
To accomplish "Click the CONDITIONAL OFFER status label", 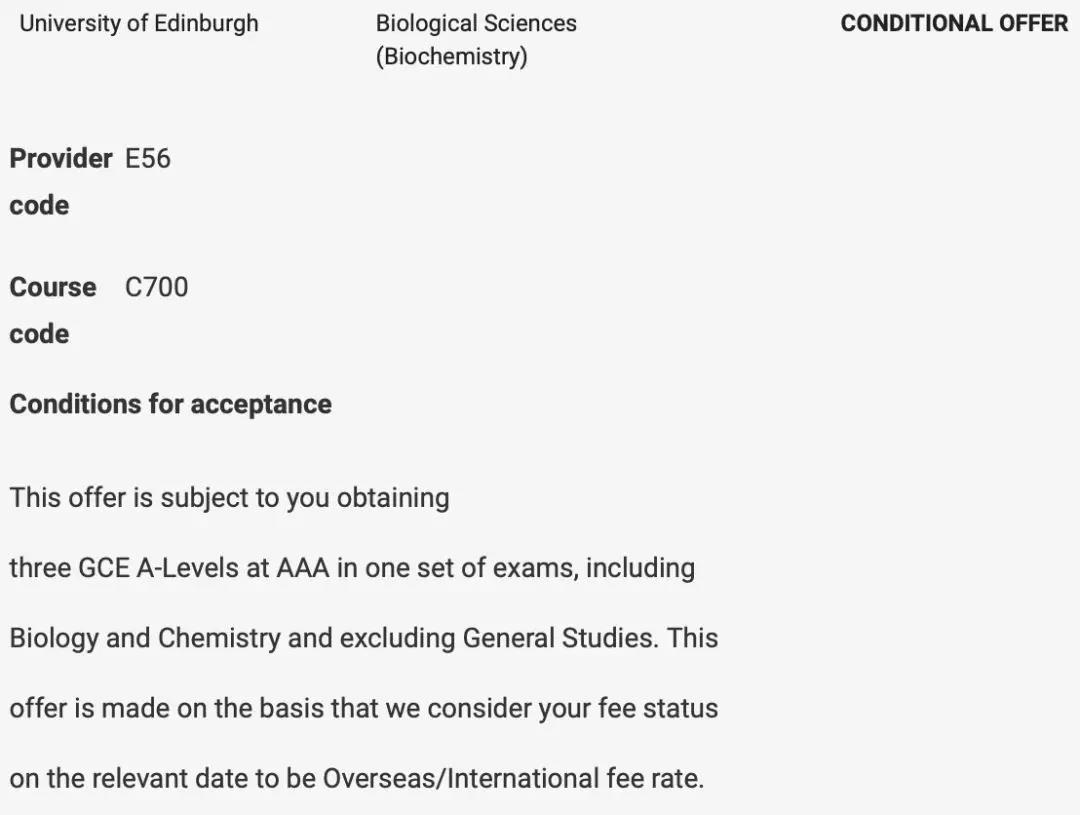I will 954,24.
